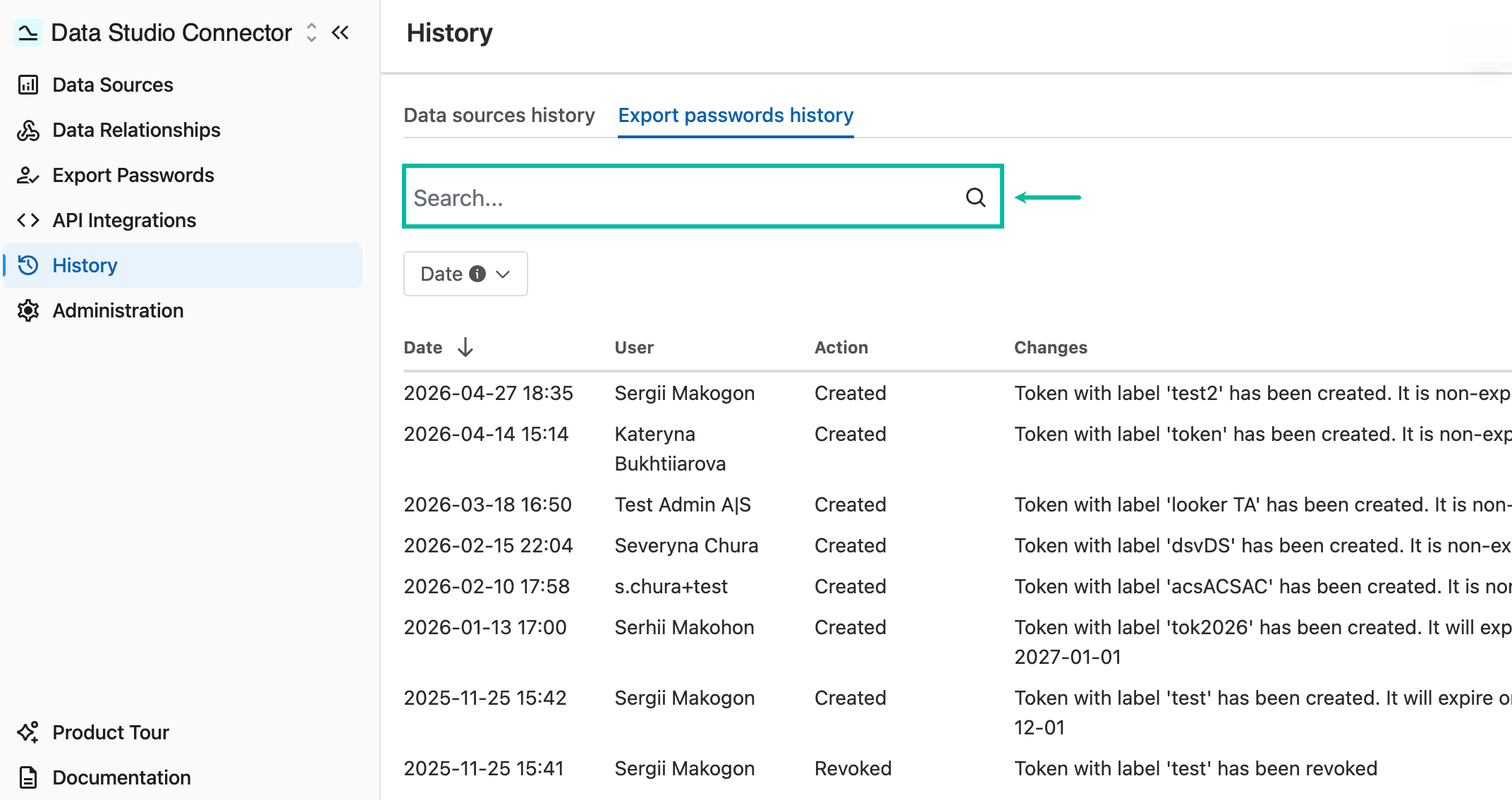Click change text for 'looker TA' token
This screenshot has width=1512, height=800.
tap(1262, 504)
